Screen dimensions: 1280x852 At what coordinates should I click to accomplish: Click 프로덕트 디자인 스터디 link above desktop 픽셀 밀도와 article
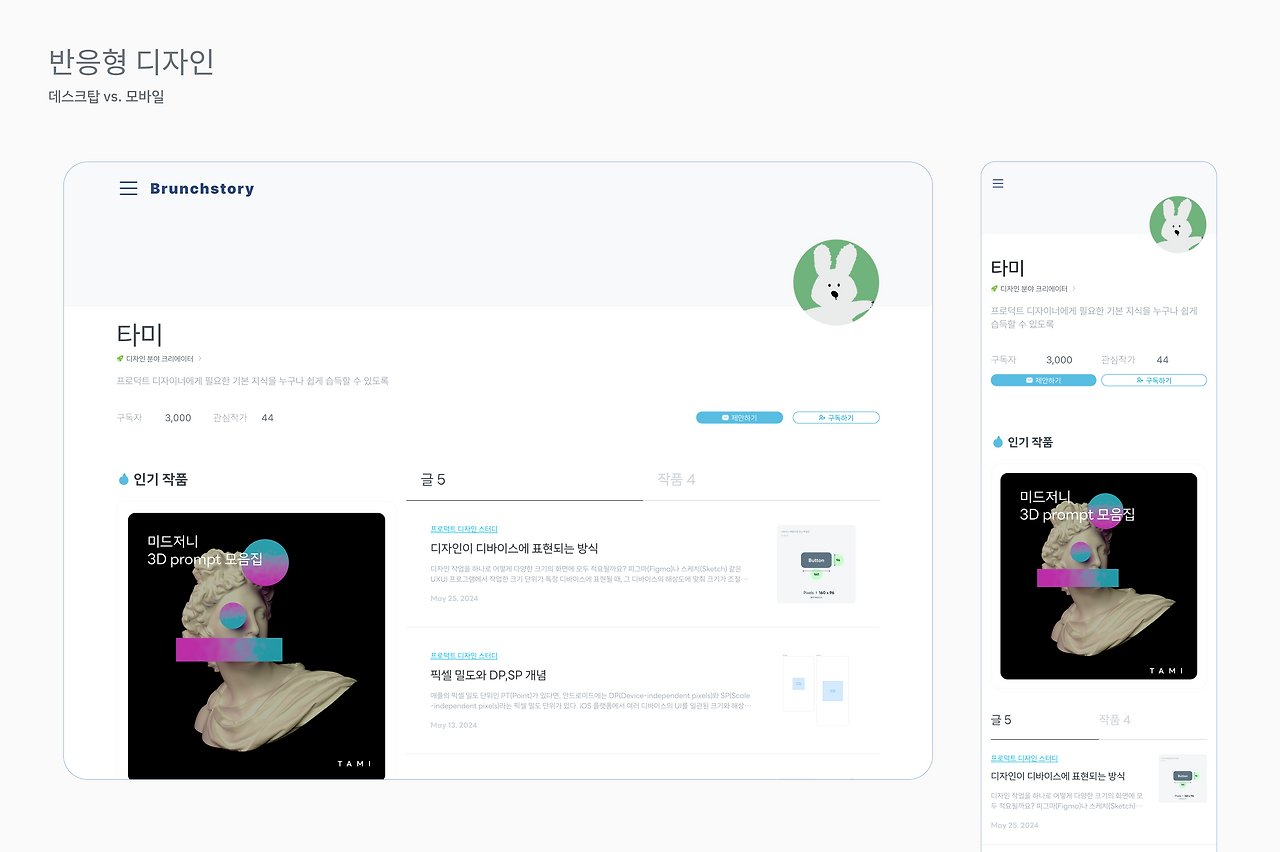click(x=463, y=656)
